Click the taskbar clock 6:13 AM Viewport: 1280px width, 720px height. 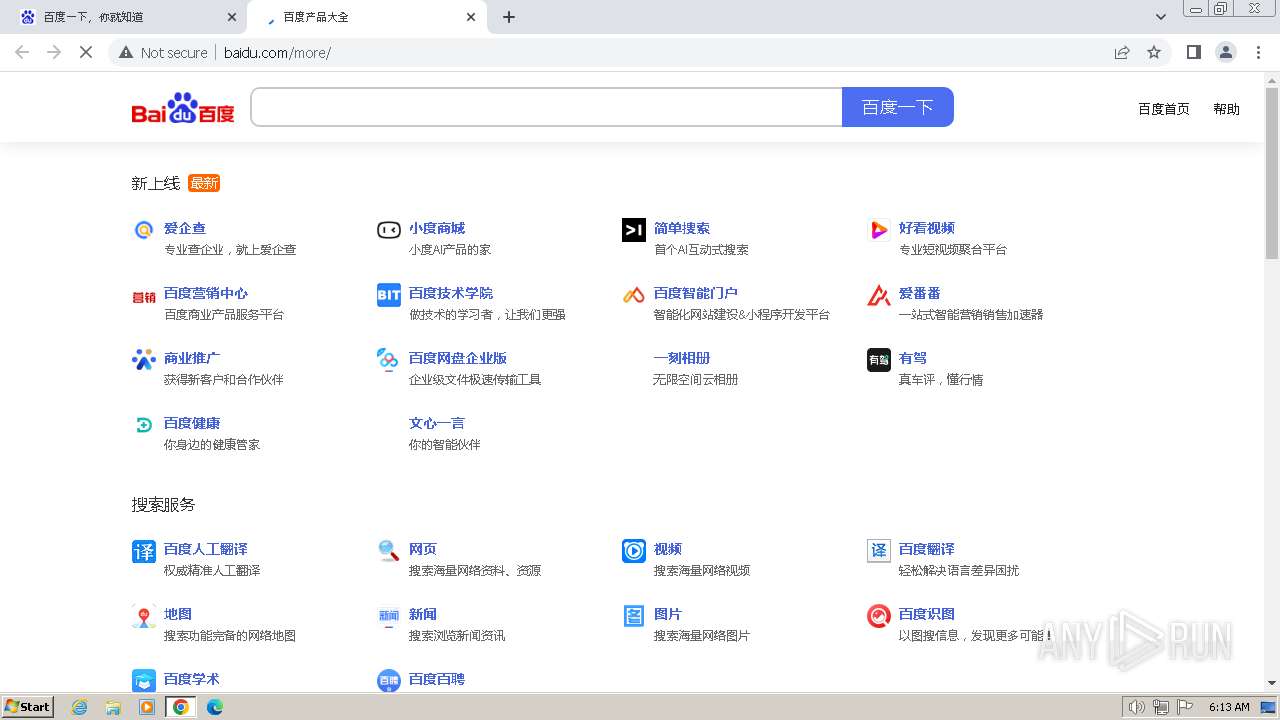1228,707
